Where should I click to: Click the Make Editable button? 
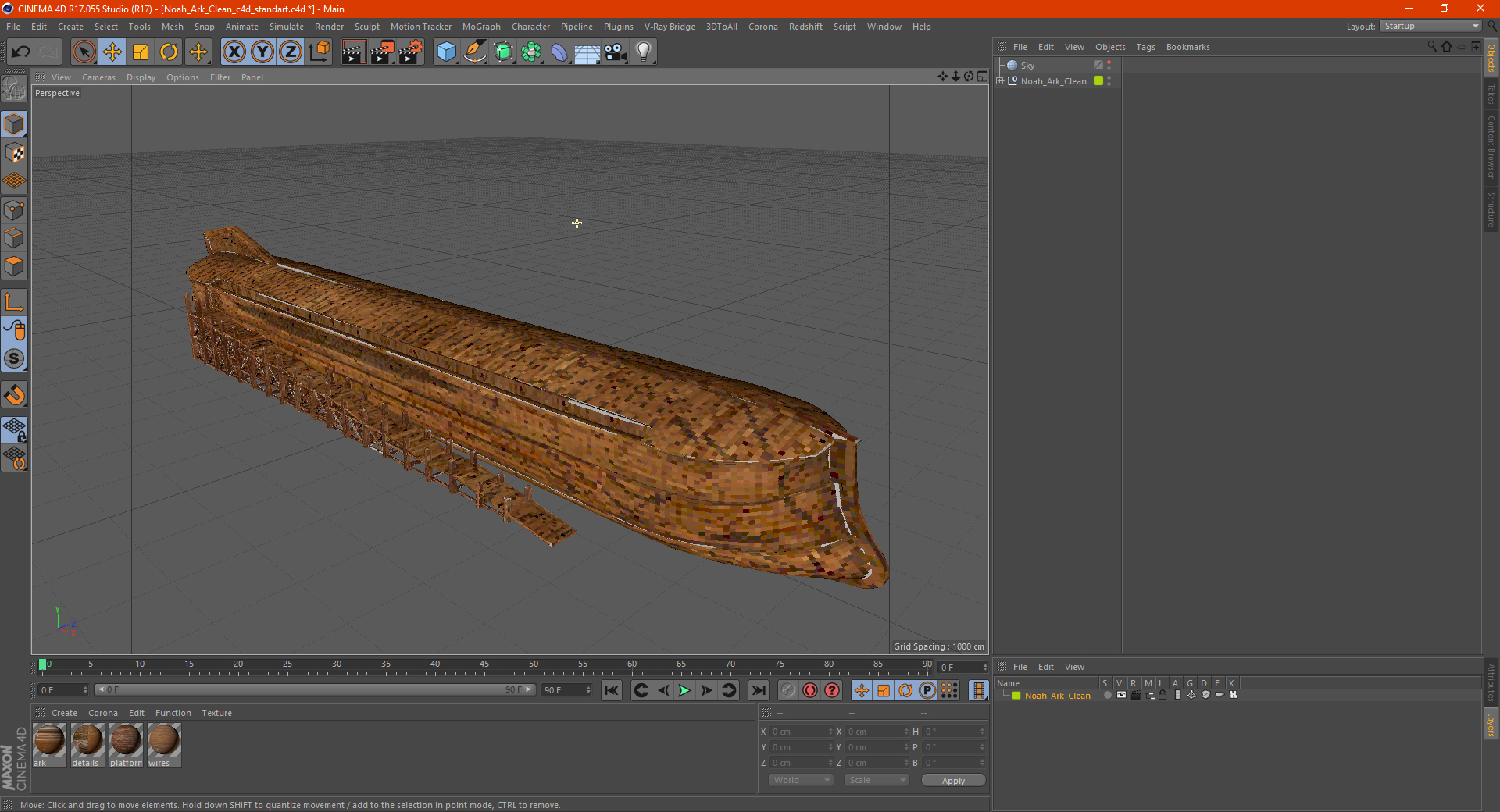coord(14,89)
